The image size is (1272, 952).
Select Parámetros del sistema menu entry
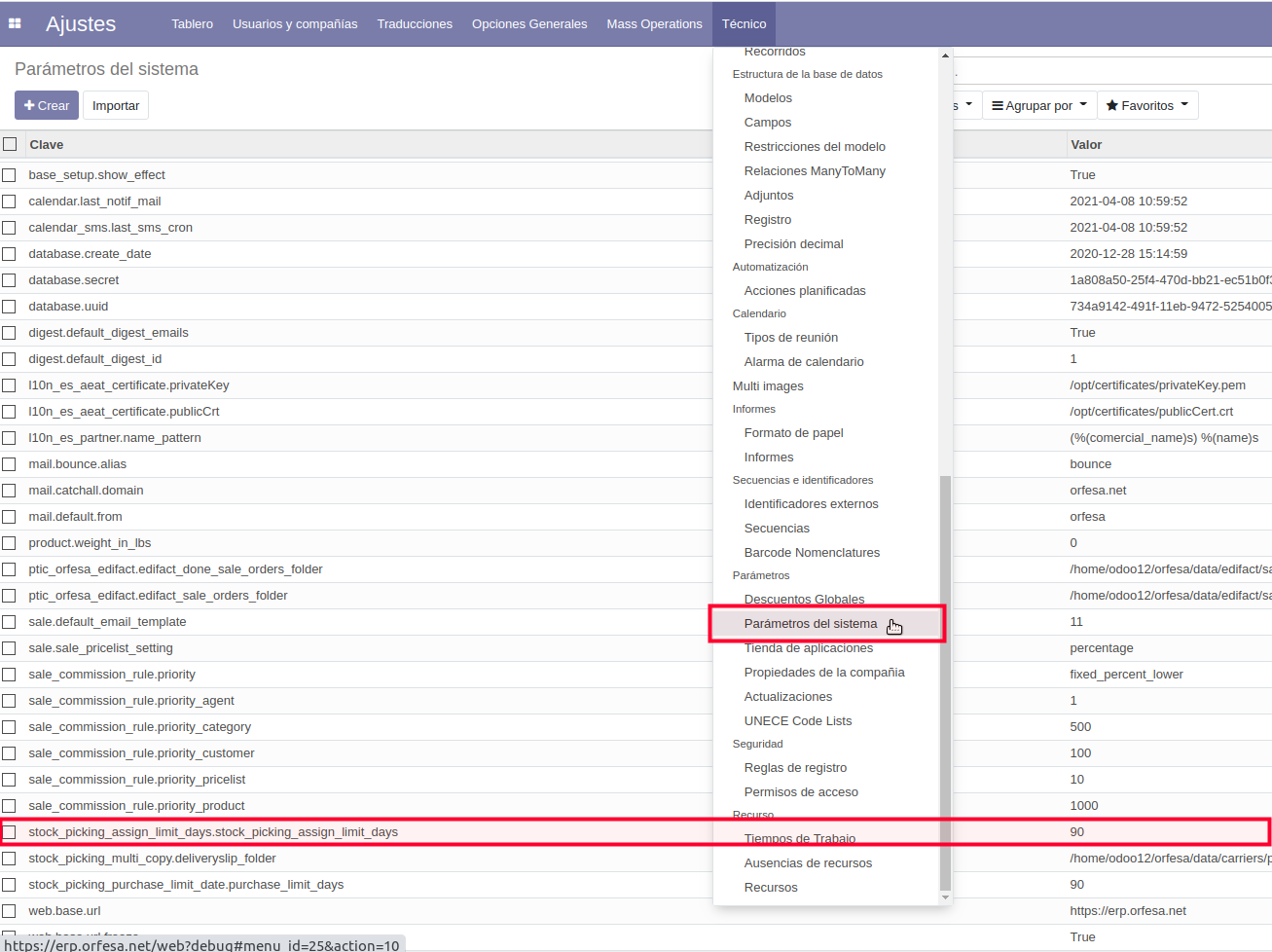coord(810,623)
